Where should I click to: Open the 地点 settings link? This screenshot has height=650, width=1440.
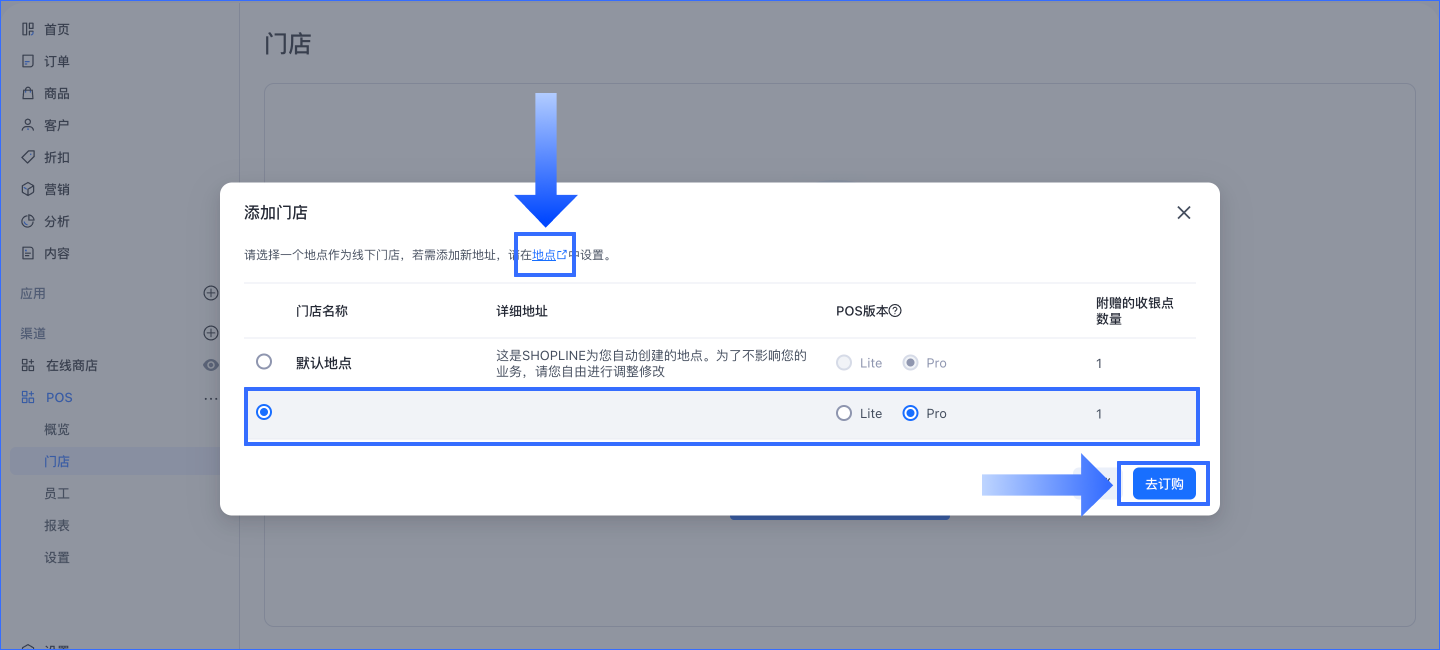tap(549, 255)
